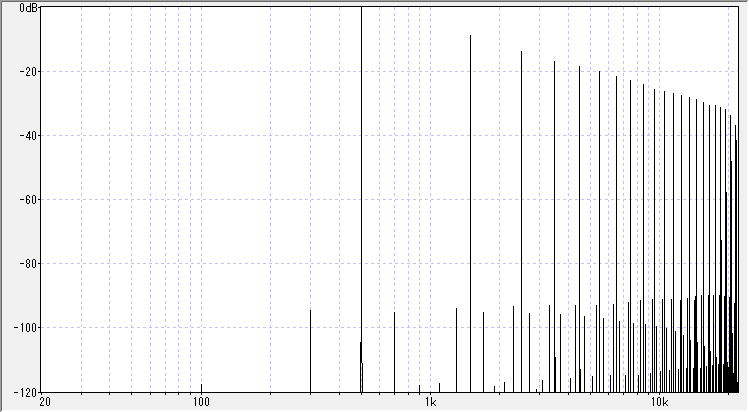Click the -20 level axis label
Screen dimensions: 749x412
click(x=28, y=72)
